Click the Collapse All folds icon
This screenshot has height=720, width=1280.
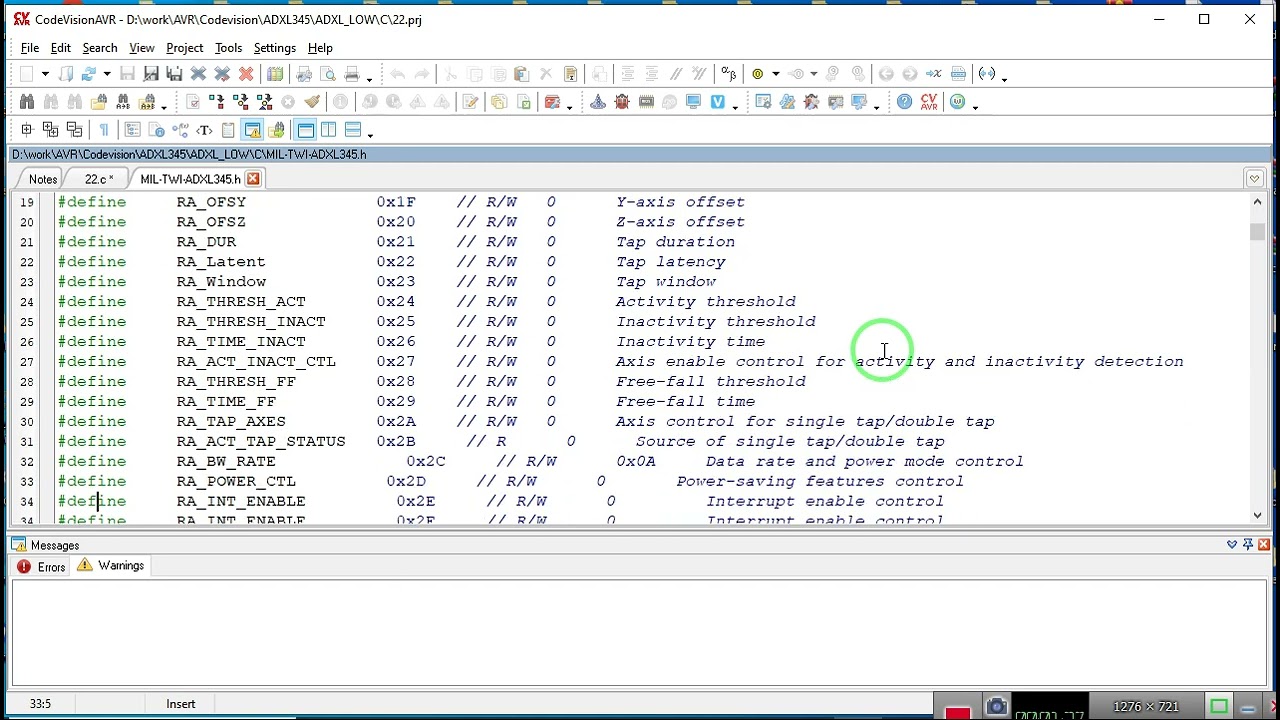(x=75, y=130)
